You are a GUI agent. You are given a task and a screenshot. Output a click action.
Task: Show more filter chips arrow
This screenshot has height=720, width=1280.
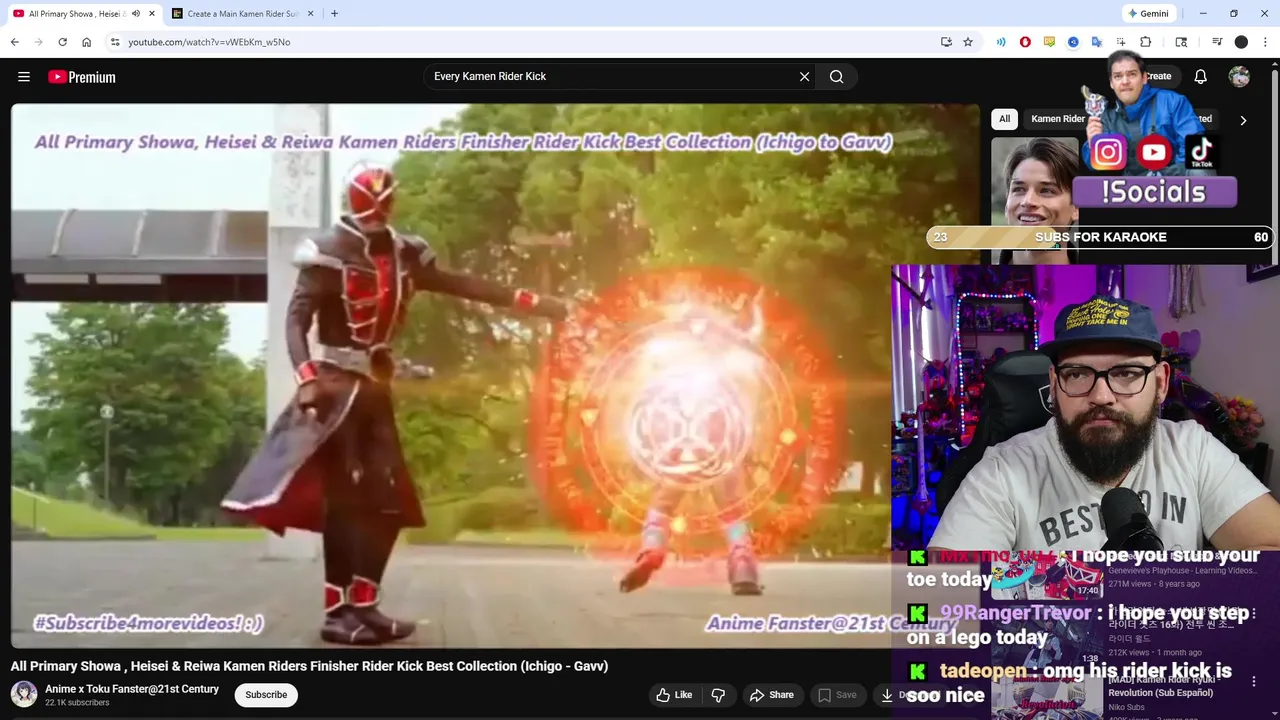tap(1243, 120)
